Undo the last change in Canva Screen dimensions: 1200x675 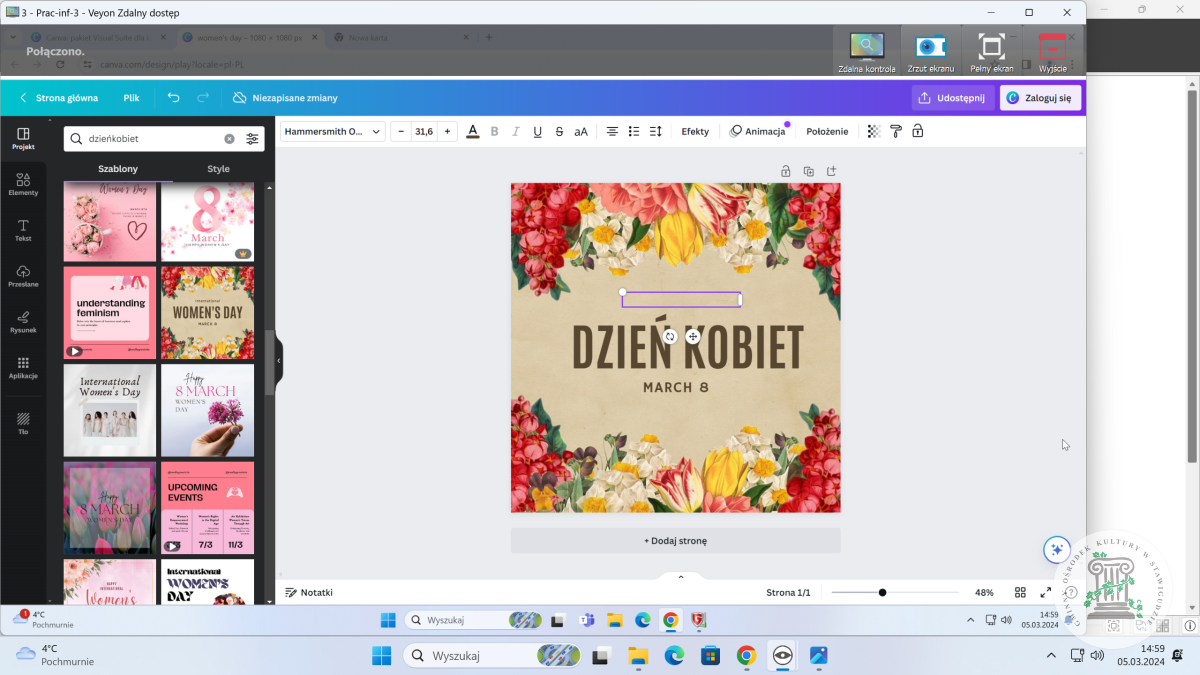click(173, 98)
